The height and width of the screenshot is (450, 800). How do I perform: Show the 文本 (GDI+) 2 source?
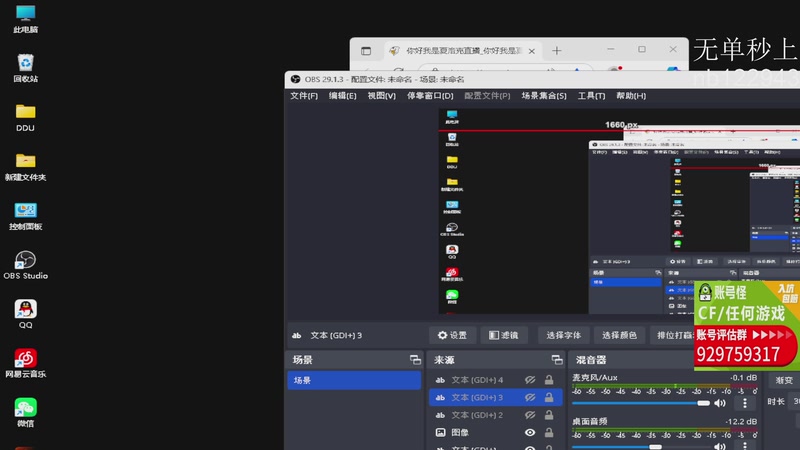click(530, 415)
